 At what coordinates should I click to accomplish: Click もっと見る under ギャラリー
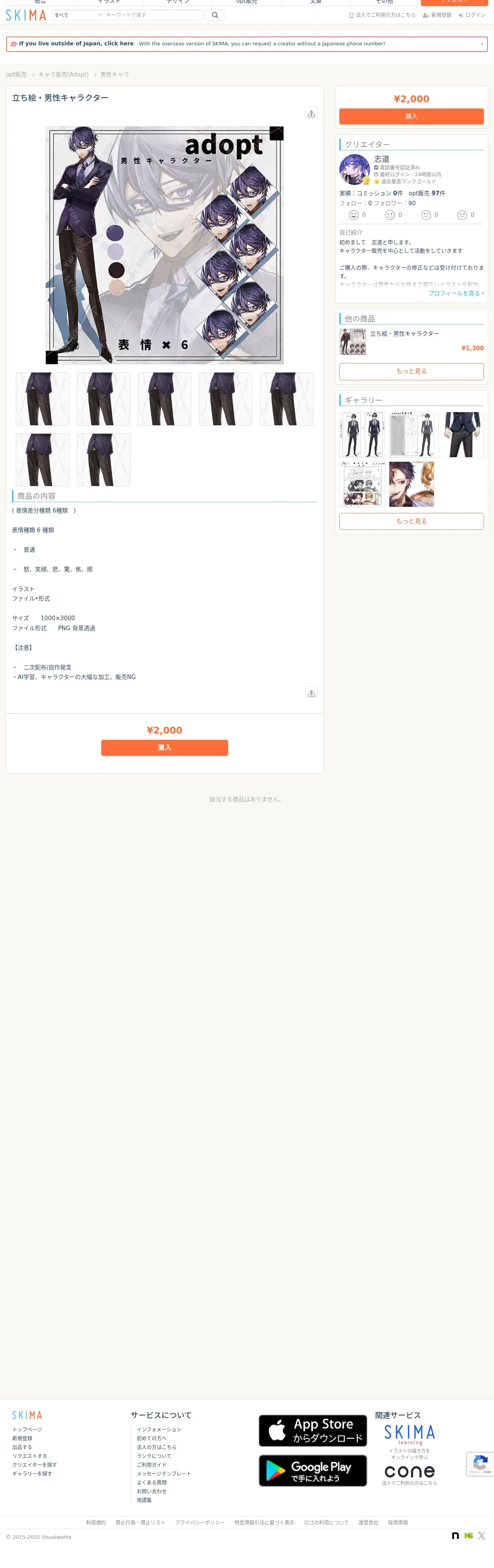coord(411,521)
